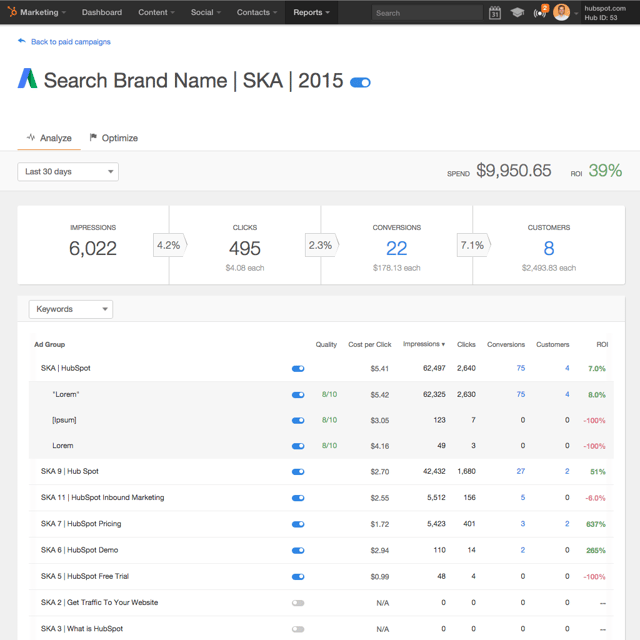Click the user profile avatar

(x=563, y=13)
